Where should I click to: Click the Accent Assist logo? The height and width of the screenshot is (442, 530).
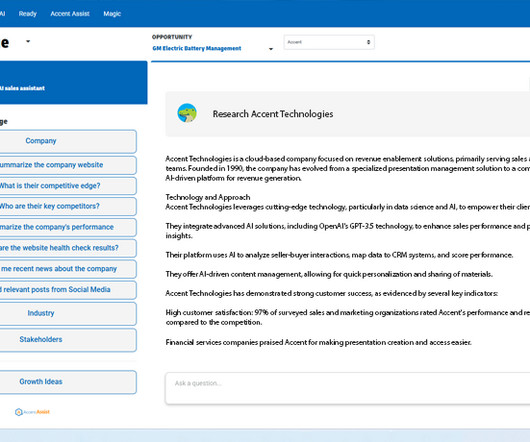click(x=32, y=412)
